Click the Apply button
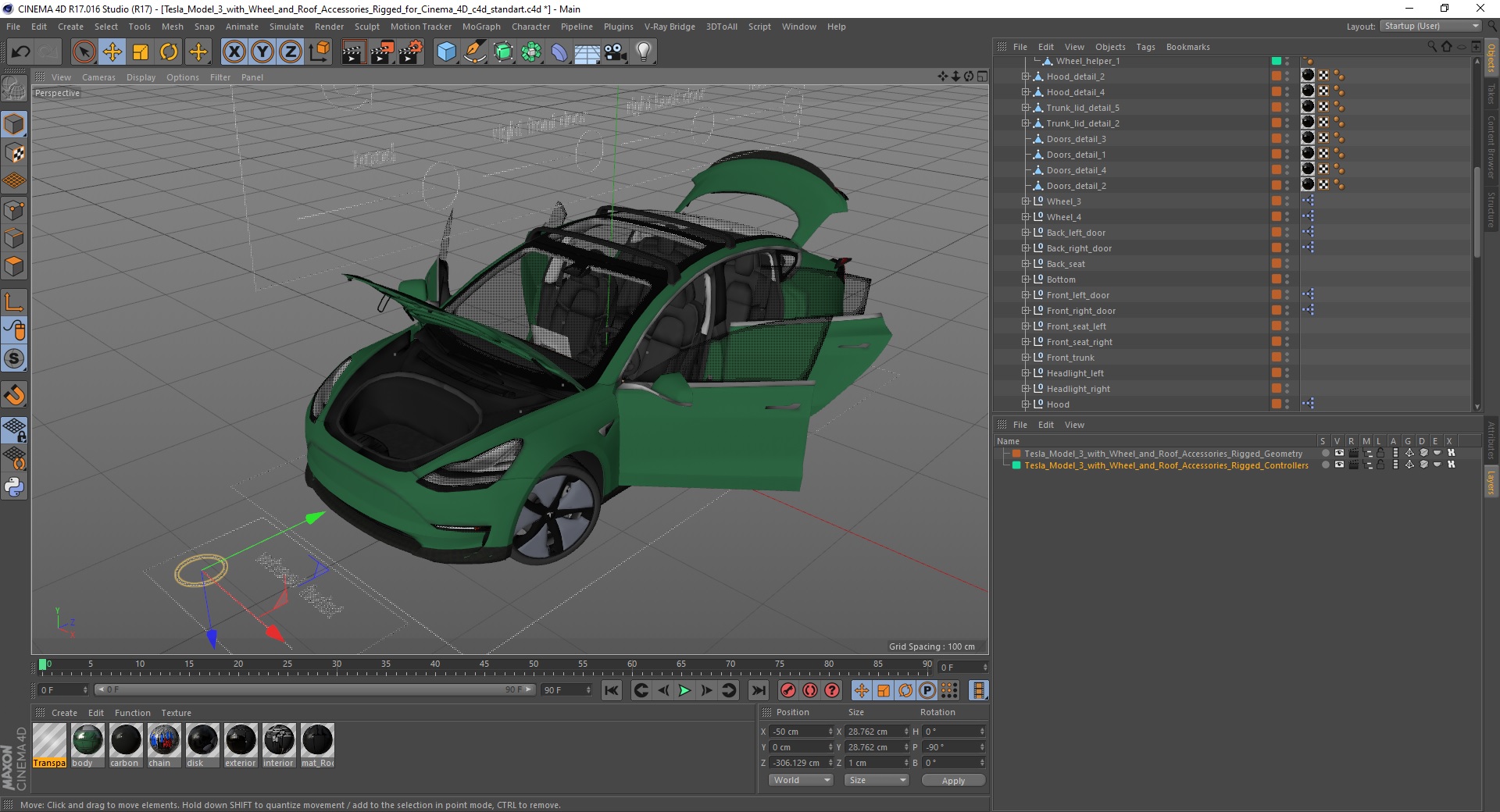Screen dimensions: 1500x812 tap(953, 780)
